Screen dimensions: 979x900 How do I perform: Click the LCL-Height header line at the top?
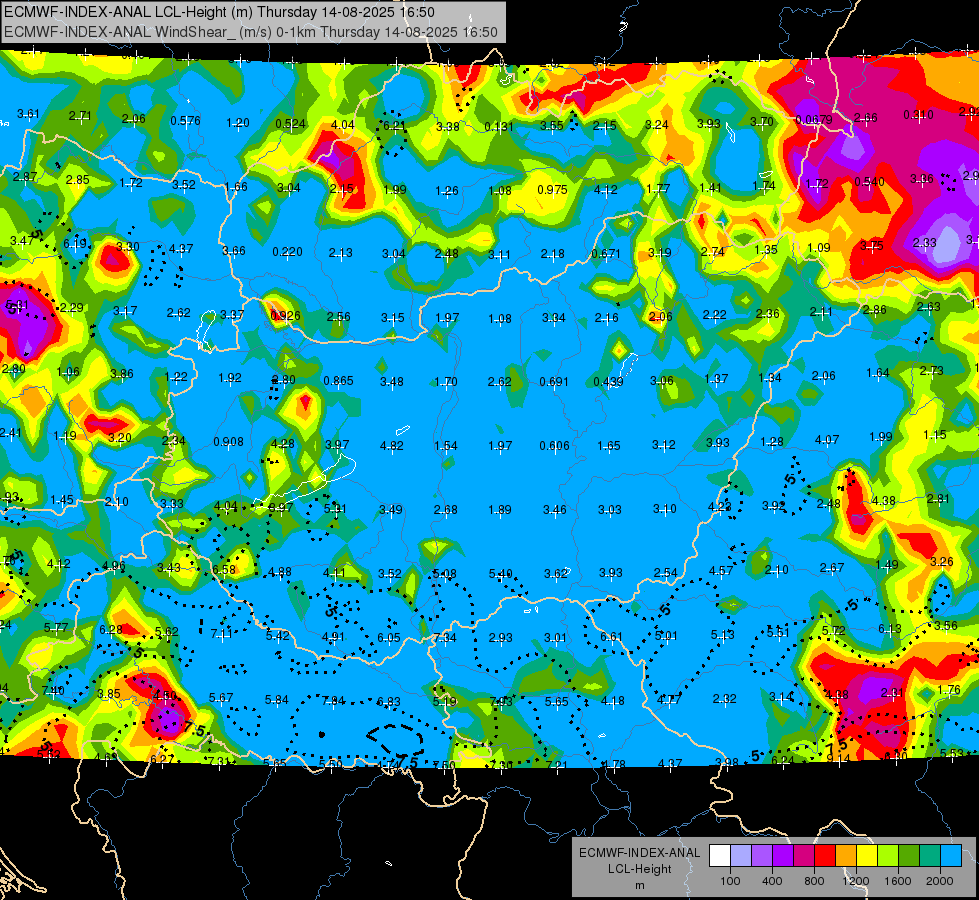tap(220, 12)
